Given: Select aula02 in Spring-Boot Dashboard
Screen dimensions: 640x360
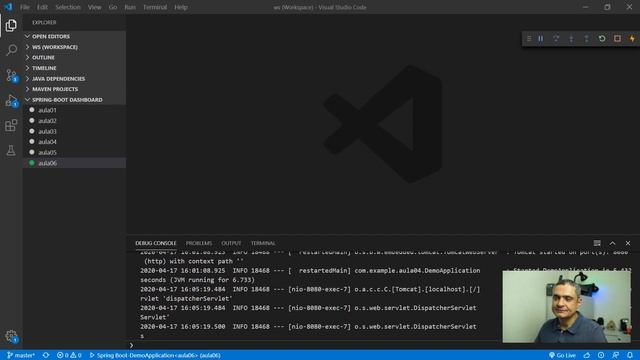Looking at the screenshot, I should point(74,121).
